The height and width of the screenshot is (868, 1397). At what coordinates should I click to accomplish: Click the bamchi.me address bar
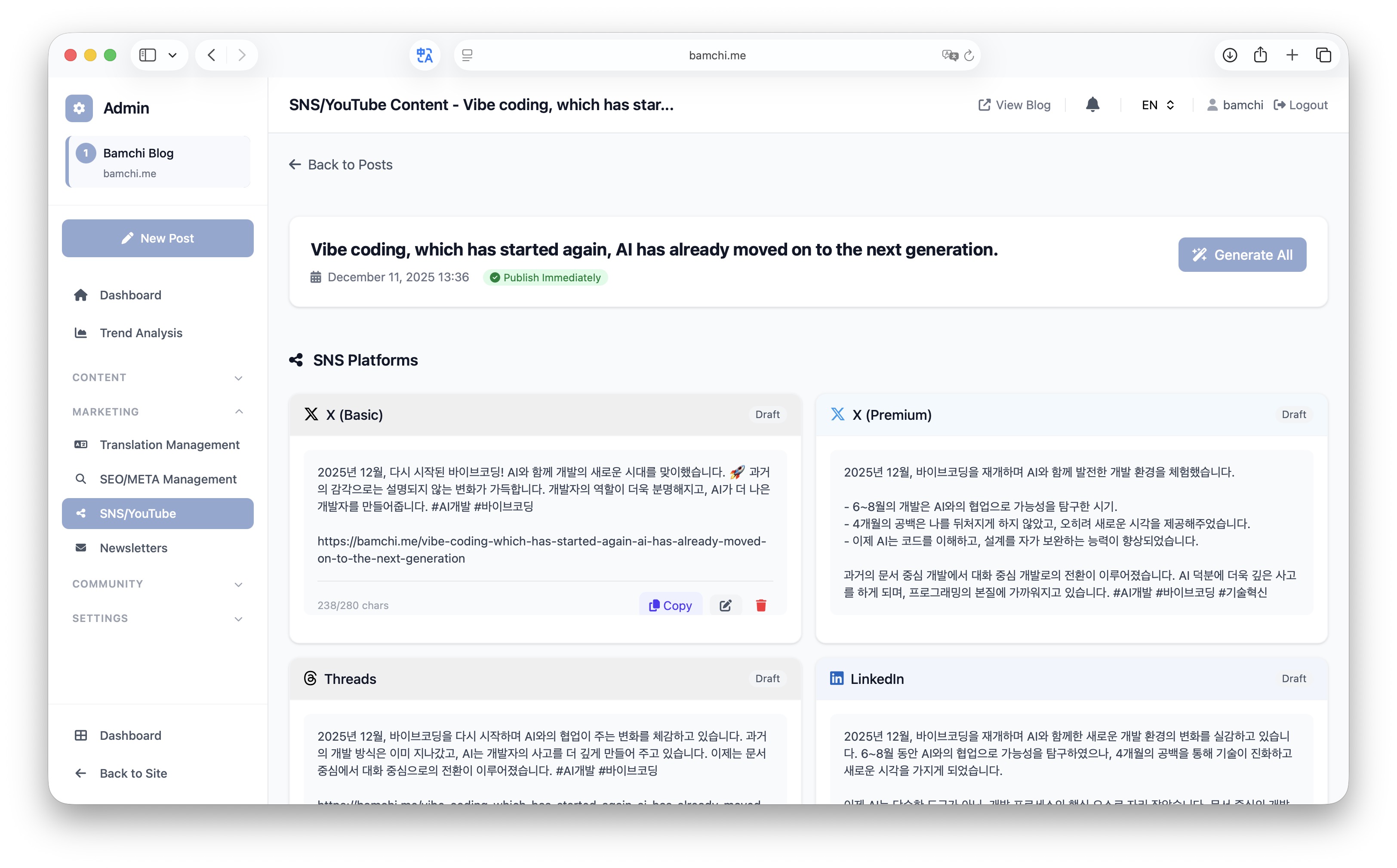coord(716,55)
